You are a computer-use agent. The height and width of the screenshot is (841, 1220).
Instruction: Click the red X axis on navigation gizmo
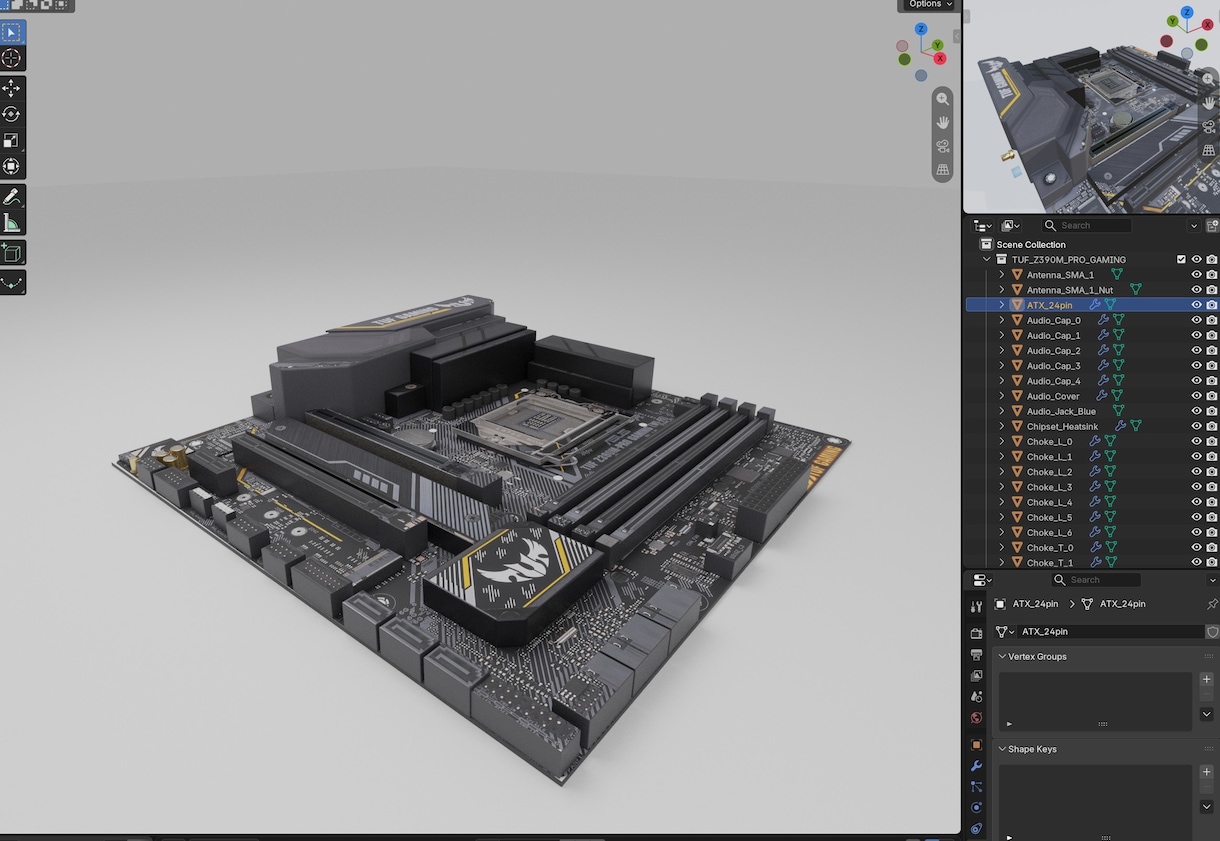(940, 59)
